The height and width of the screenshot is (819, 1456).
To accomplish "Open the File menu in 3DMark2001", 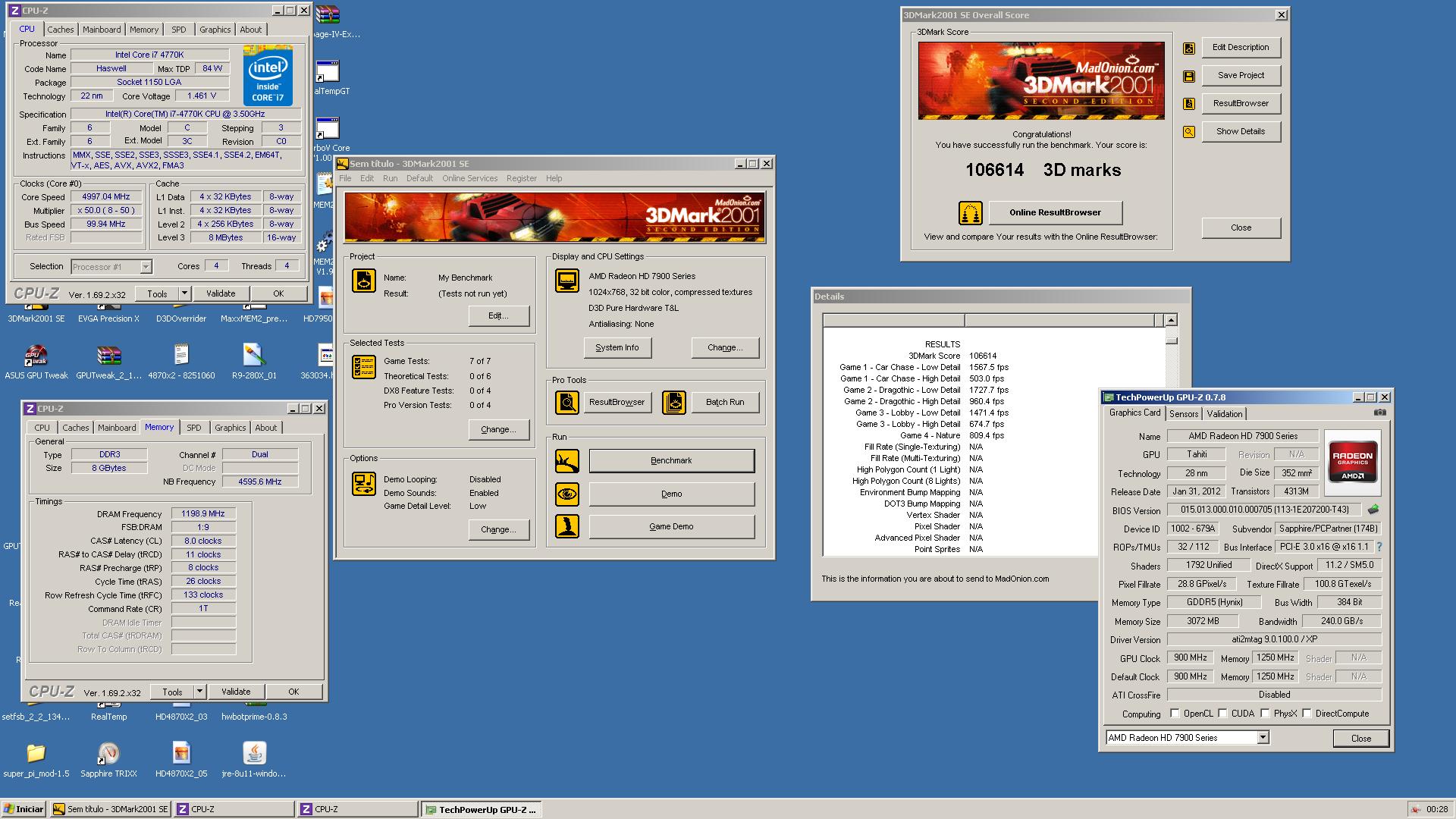I will point(345,178).
